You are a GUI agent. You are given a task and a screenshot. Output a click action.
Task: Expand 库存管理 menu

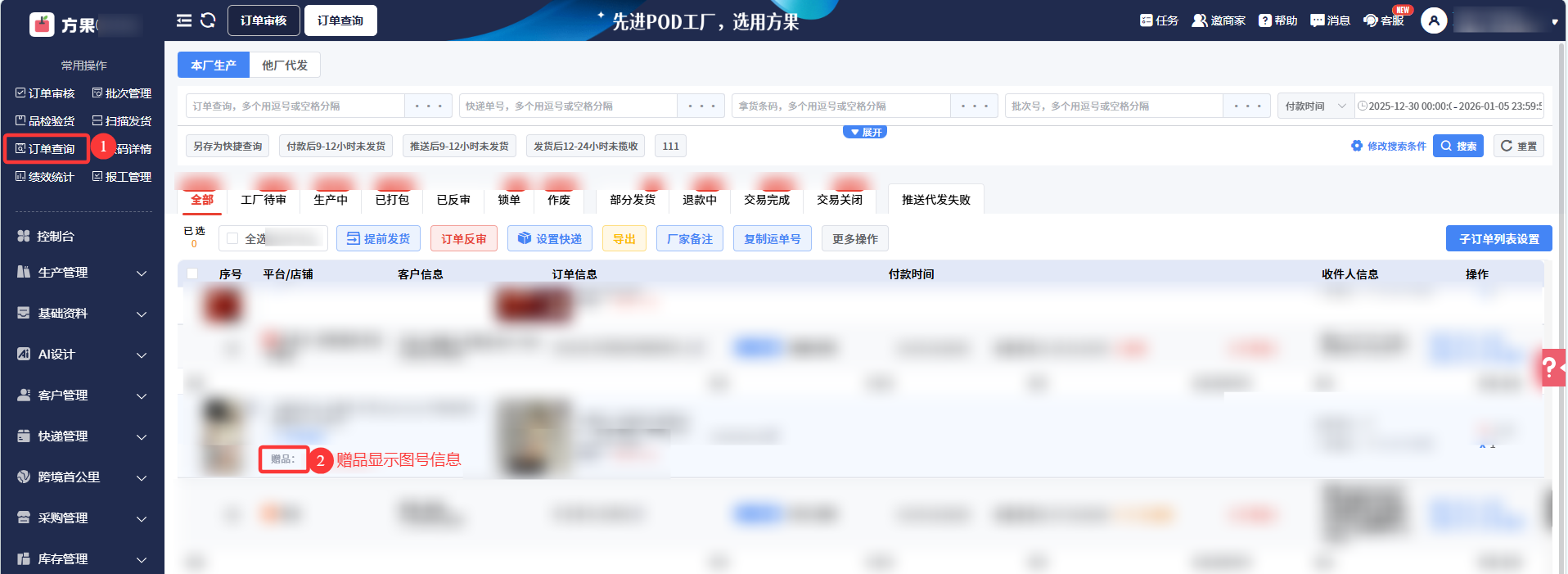point(82,558)
